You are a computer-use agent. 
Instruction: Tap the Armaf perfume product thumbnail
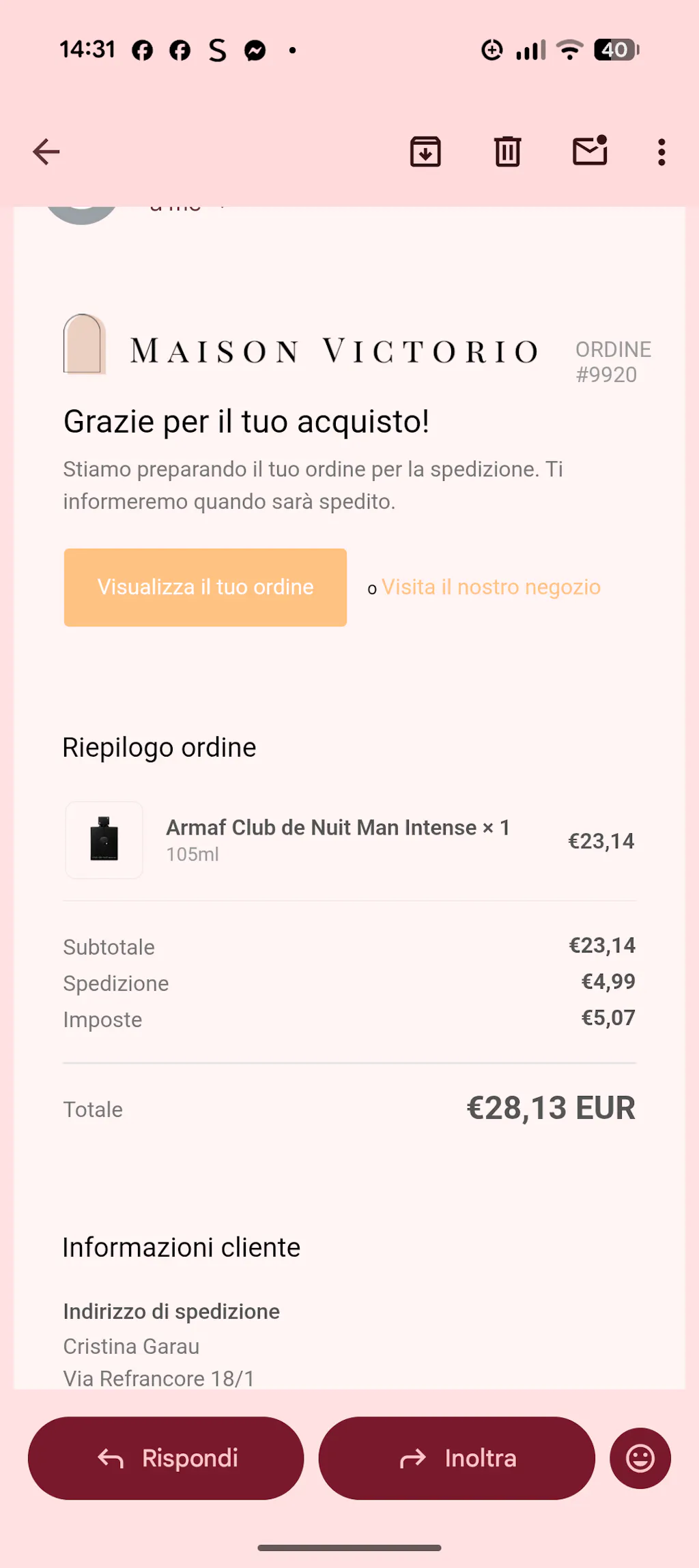[104, 840]
